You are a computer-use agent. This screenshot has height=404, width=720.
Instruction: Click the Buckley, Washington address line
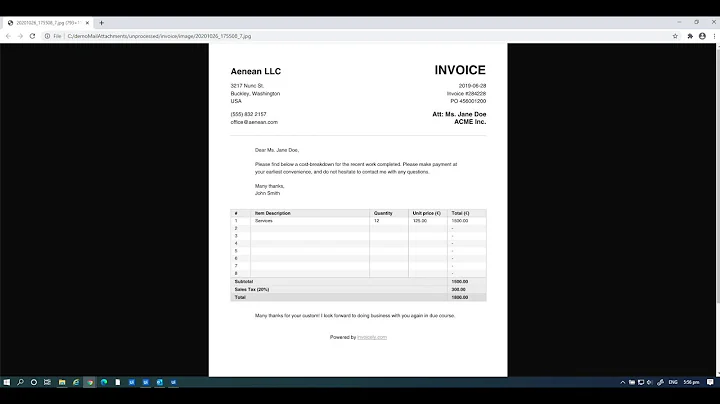[x=255, y=93]
